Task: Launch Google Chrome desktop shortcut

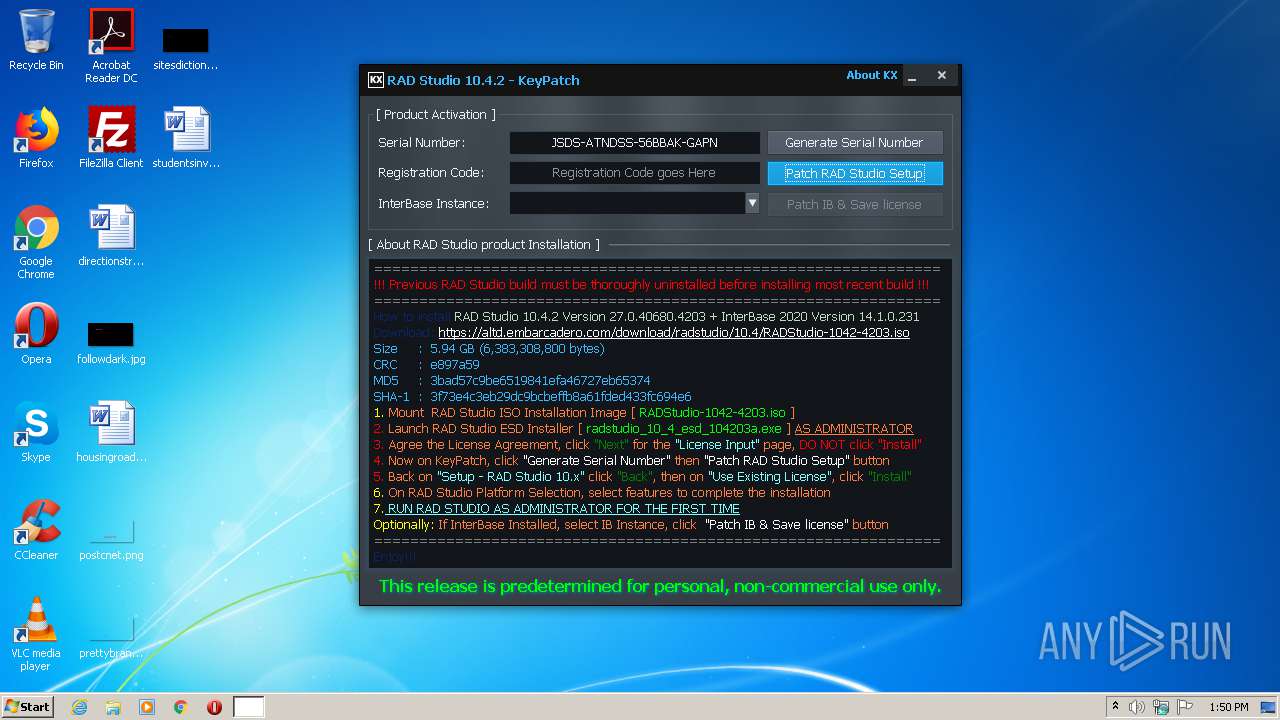Action: (36, 242)
